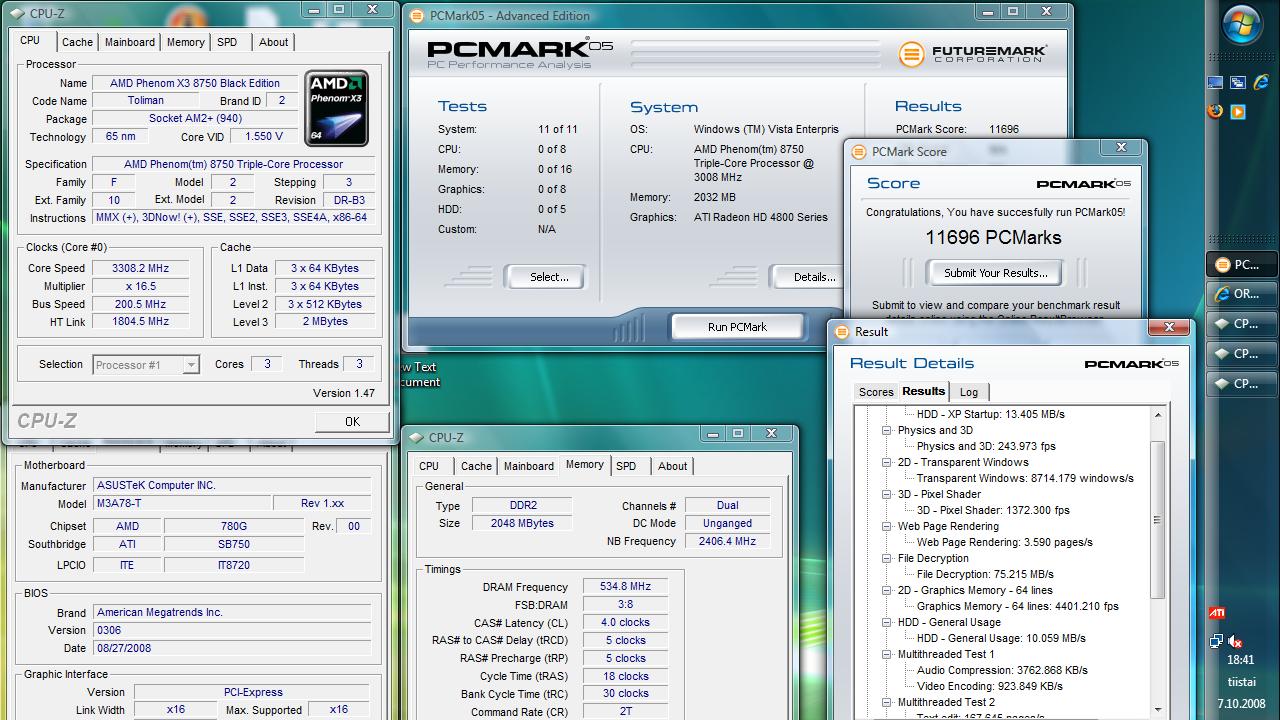This screenshot has width=1280, height=720.
Task: Open Mainboard tab in top CPU-Z window
Action: tap(130, 42)
